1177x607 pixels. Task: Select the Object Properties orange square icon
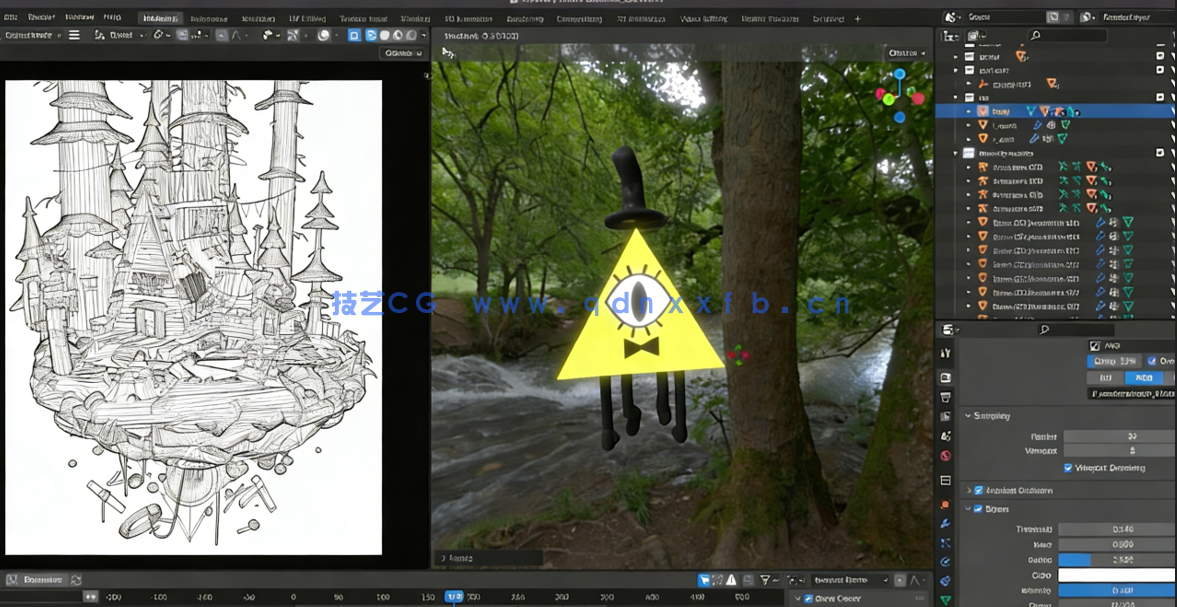(945, 505)
